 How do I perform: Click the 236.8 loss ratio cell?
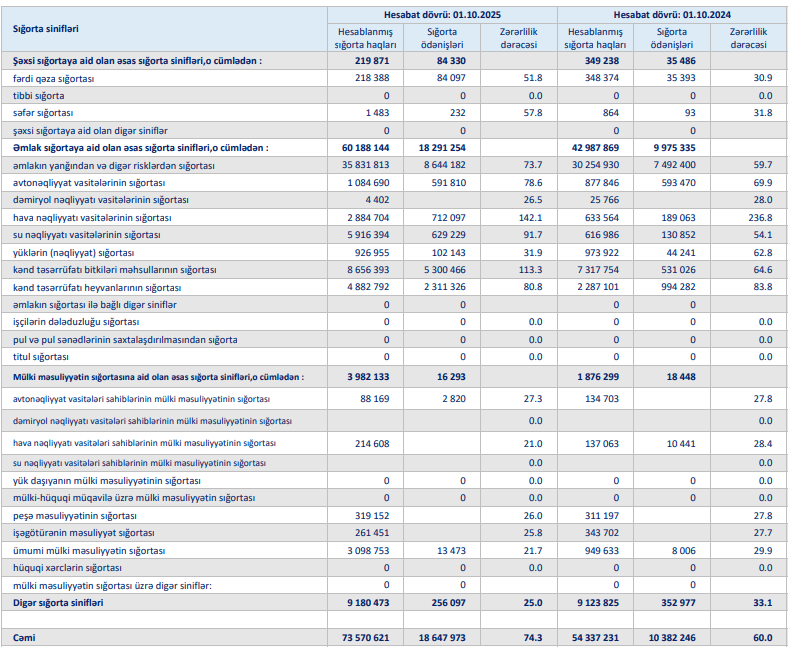pyautogui.click(x=756, y=217)
